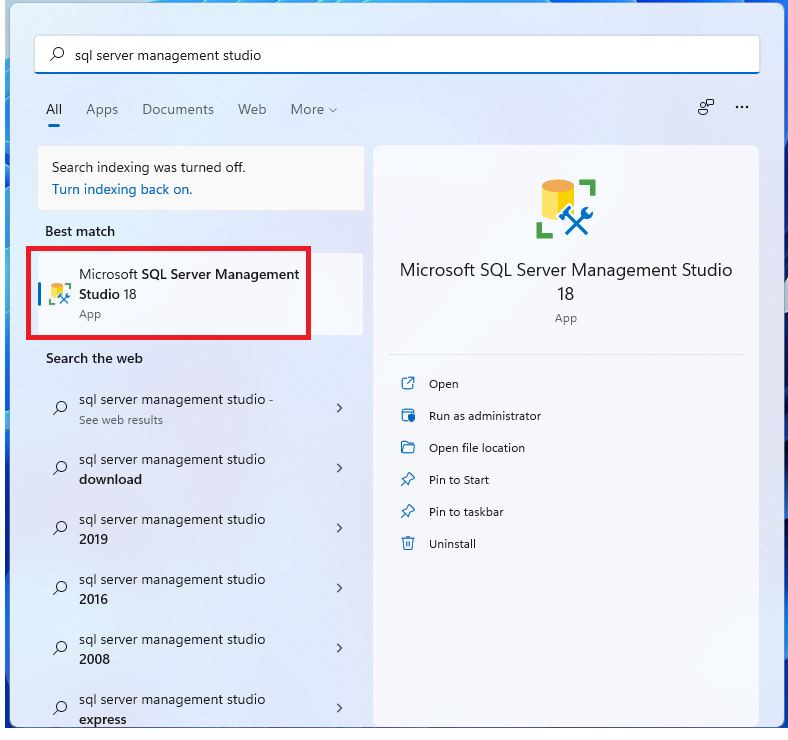788x740 pixels.
Task: Expand arrow for 'sql server management studio 2019'
Action: pos(340,528)
